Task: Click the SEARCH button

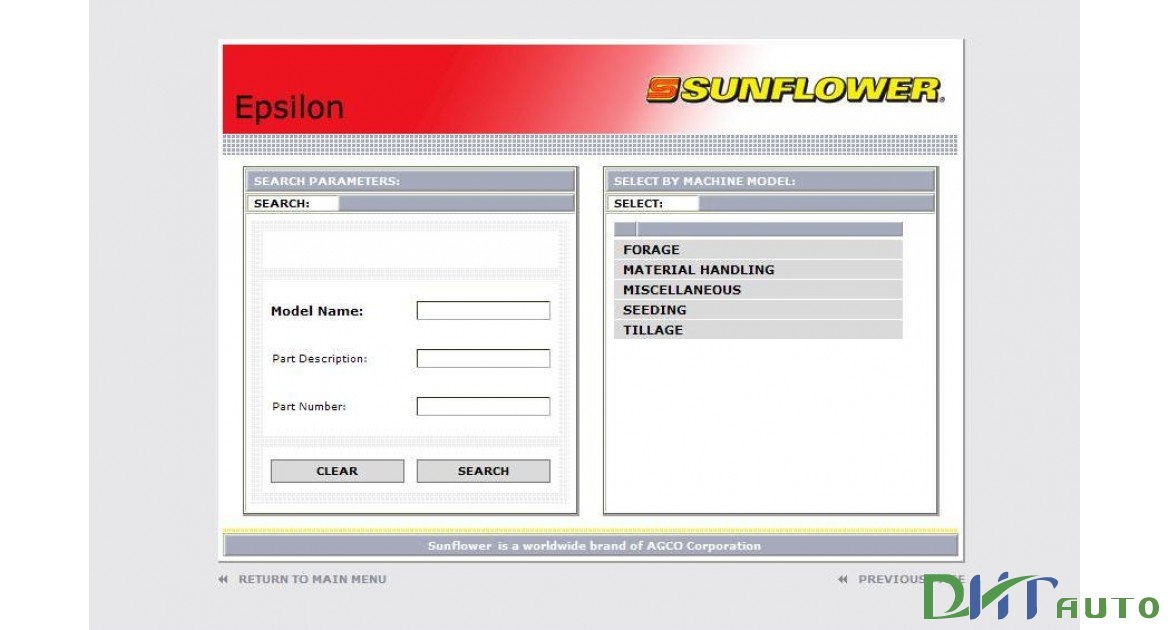Action: (483, 471)
